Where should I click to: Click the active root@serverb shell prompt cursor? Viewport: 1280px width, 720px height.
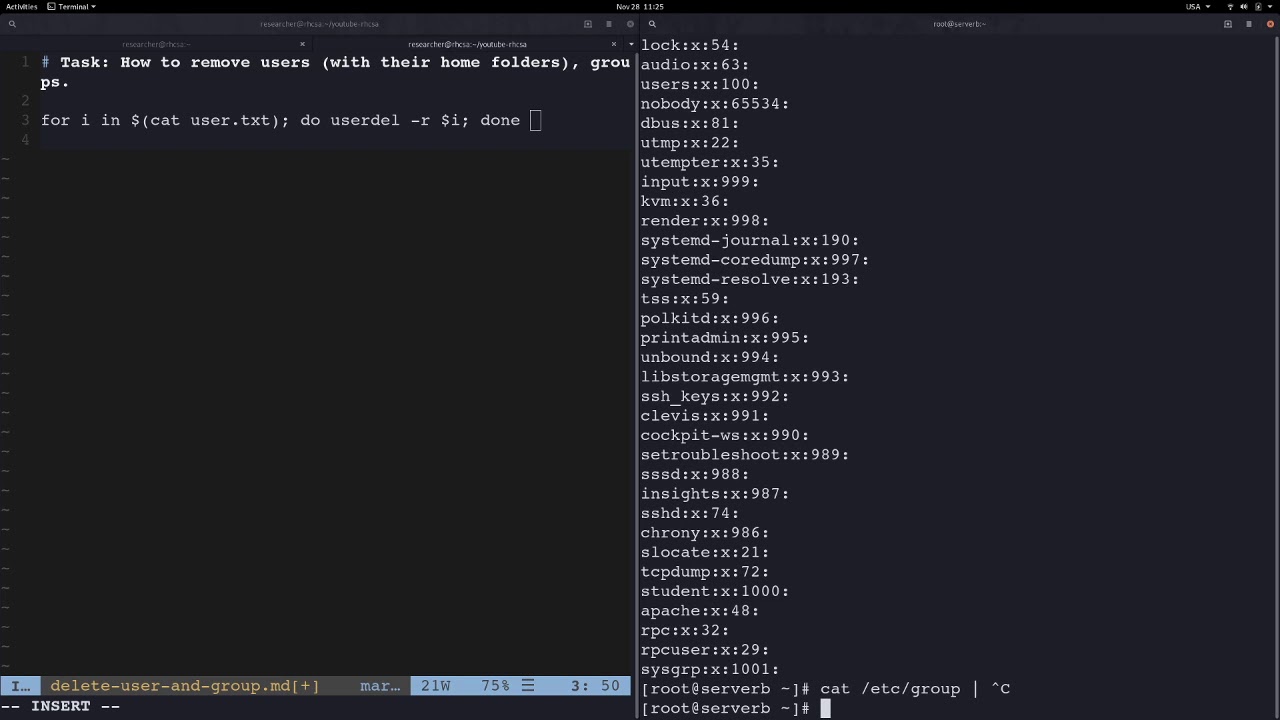coord(826,708)
